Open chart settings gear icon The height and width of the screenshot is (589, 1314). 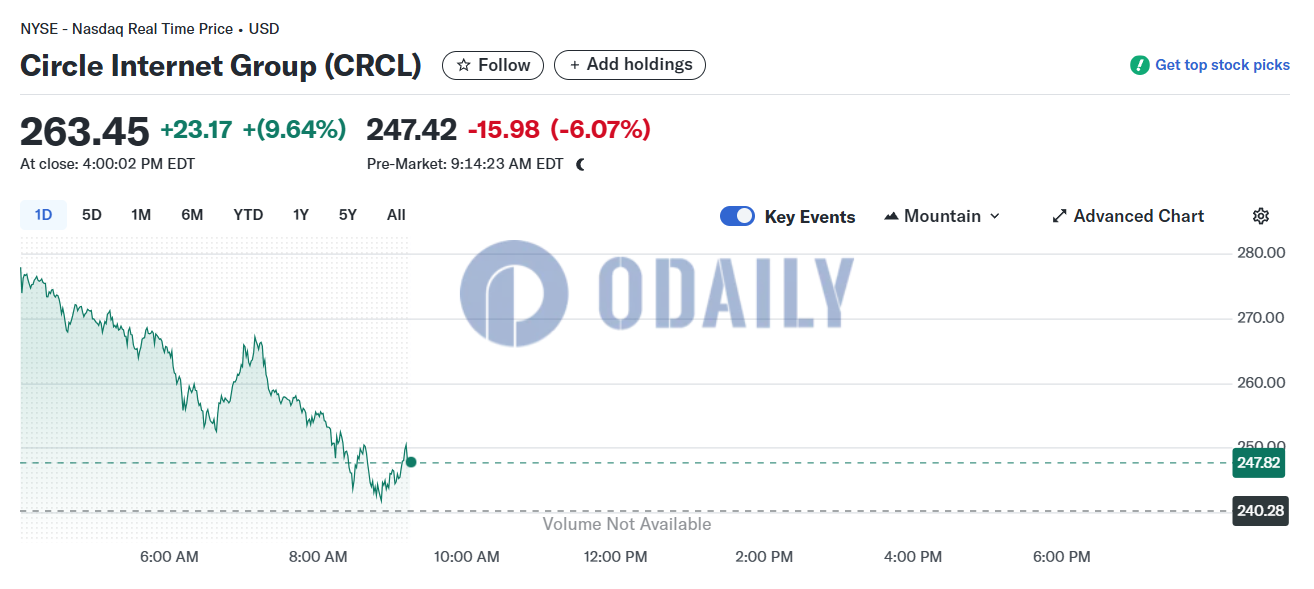1261,216
